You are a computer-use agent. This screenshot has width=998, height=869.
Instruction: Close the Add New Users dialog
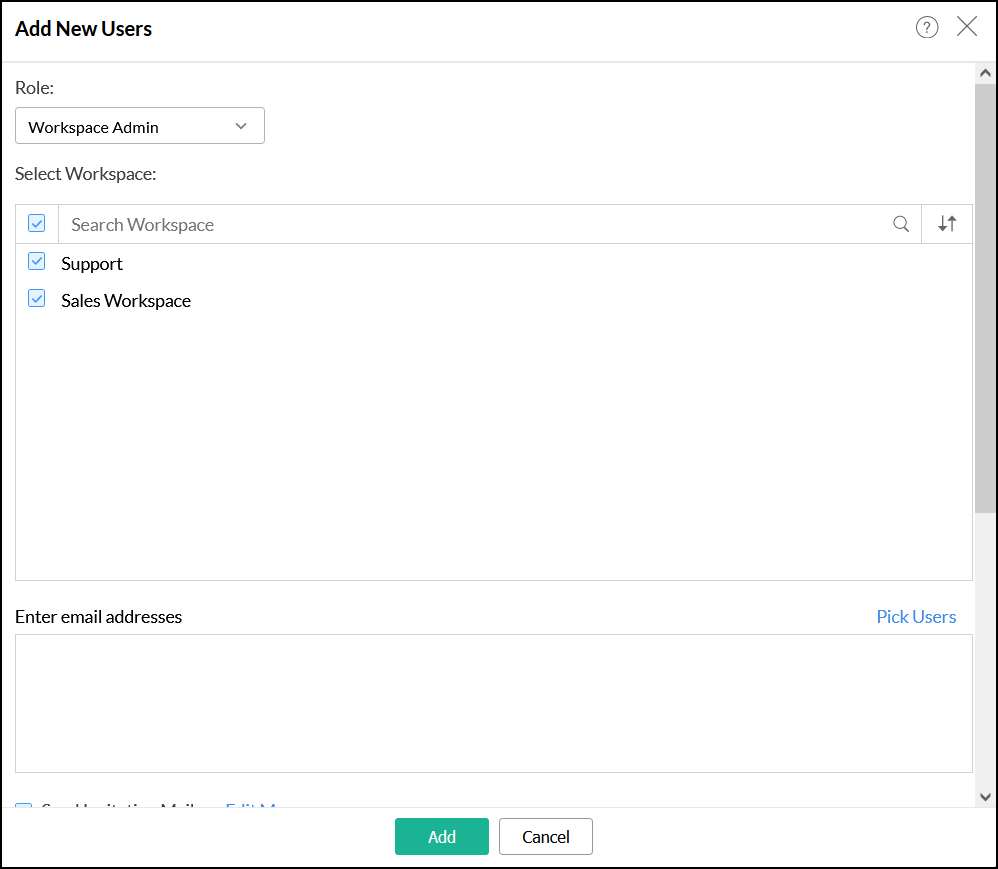pyautogui.click(x=967, y=27)
